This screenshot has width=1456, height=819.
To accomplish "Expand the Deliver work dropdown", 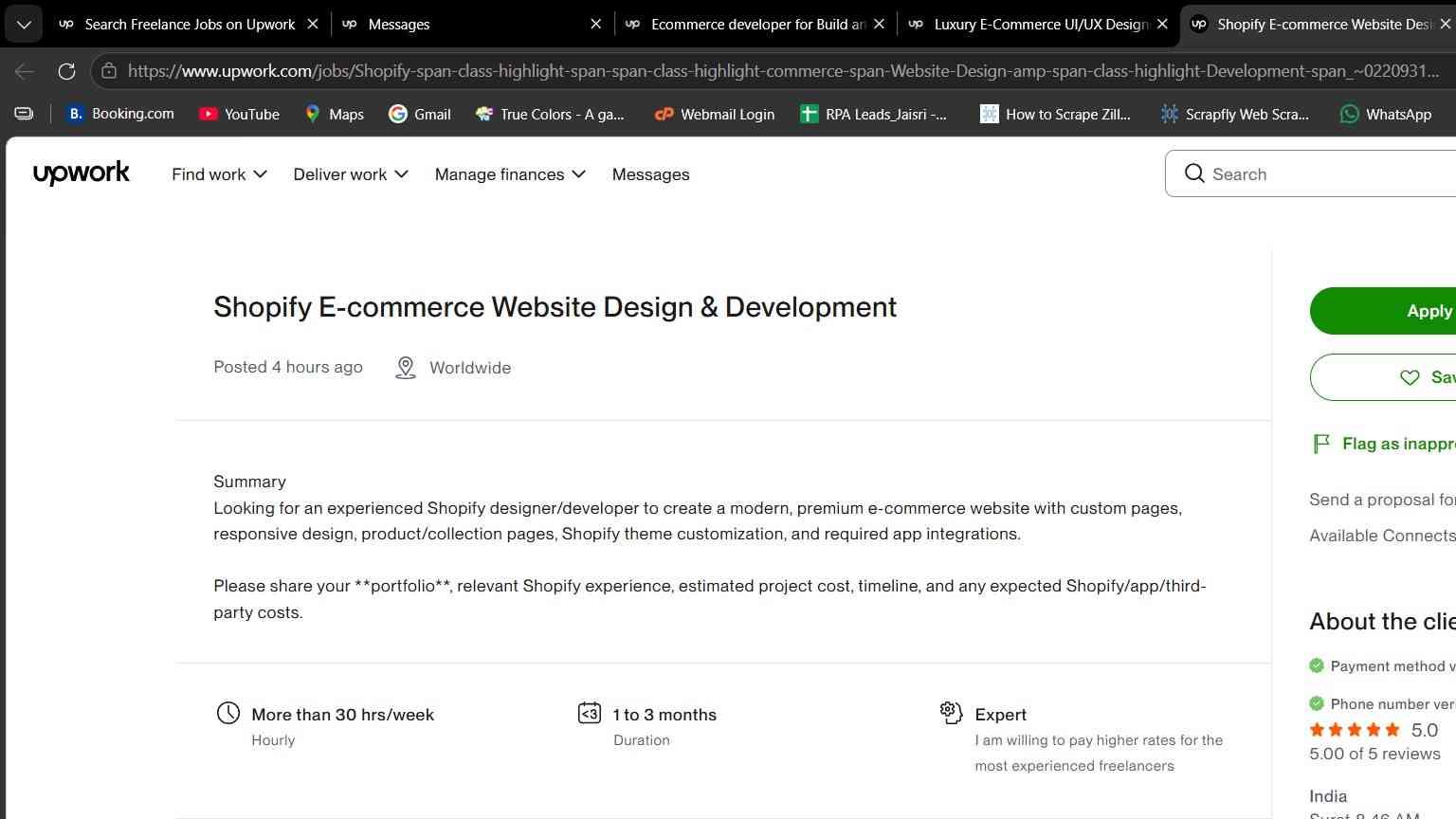I will pos(351,174).
